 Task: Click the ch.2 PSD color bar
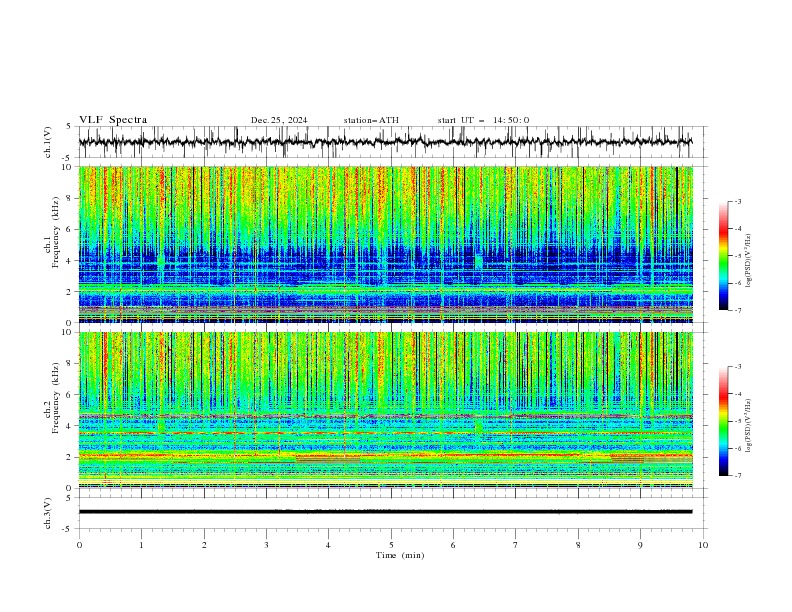coord(724,421)
